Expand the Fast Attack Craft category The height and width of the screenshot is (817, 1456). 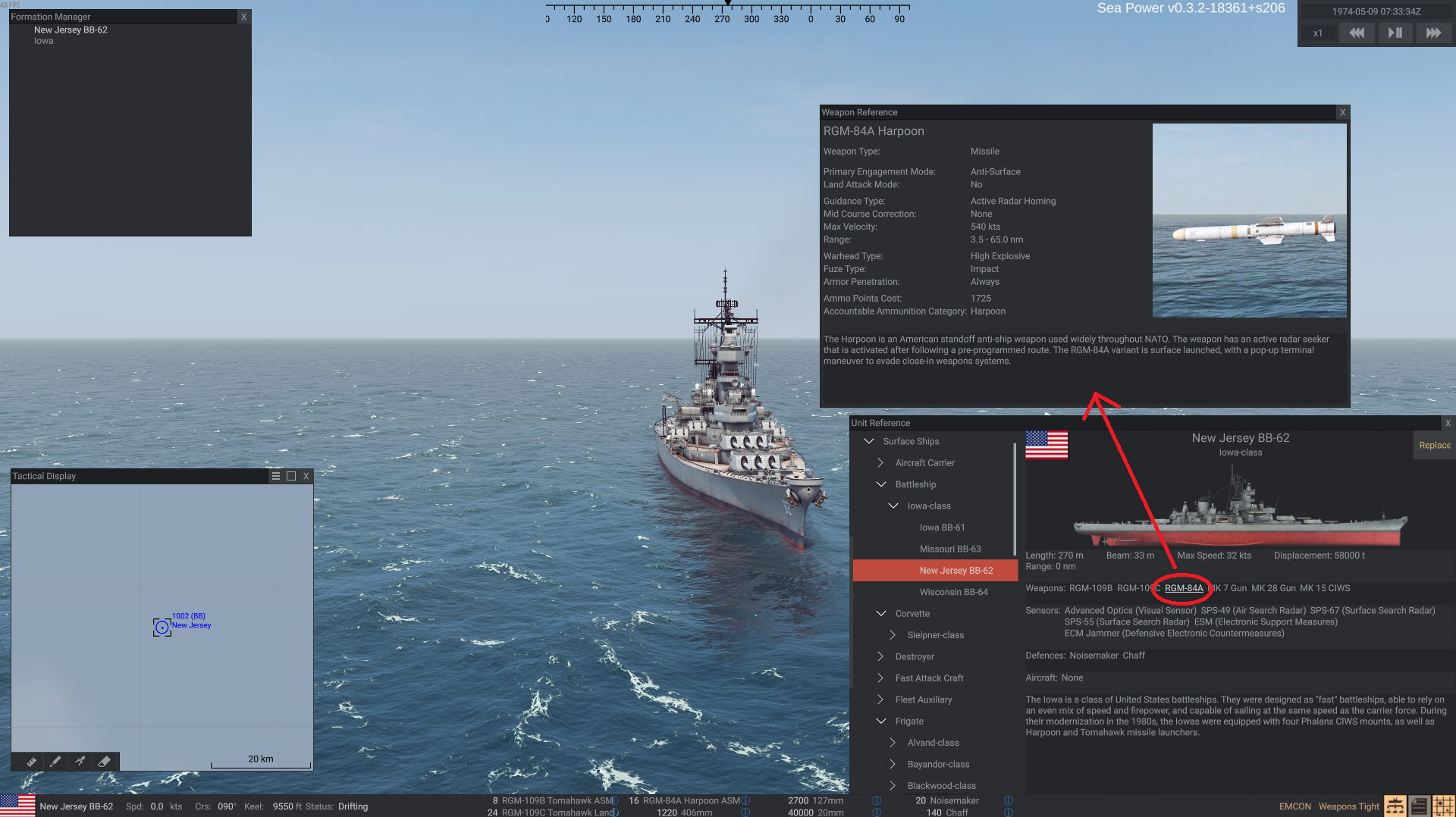[880, 678]
